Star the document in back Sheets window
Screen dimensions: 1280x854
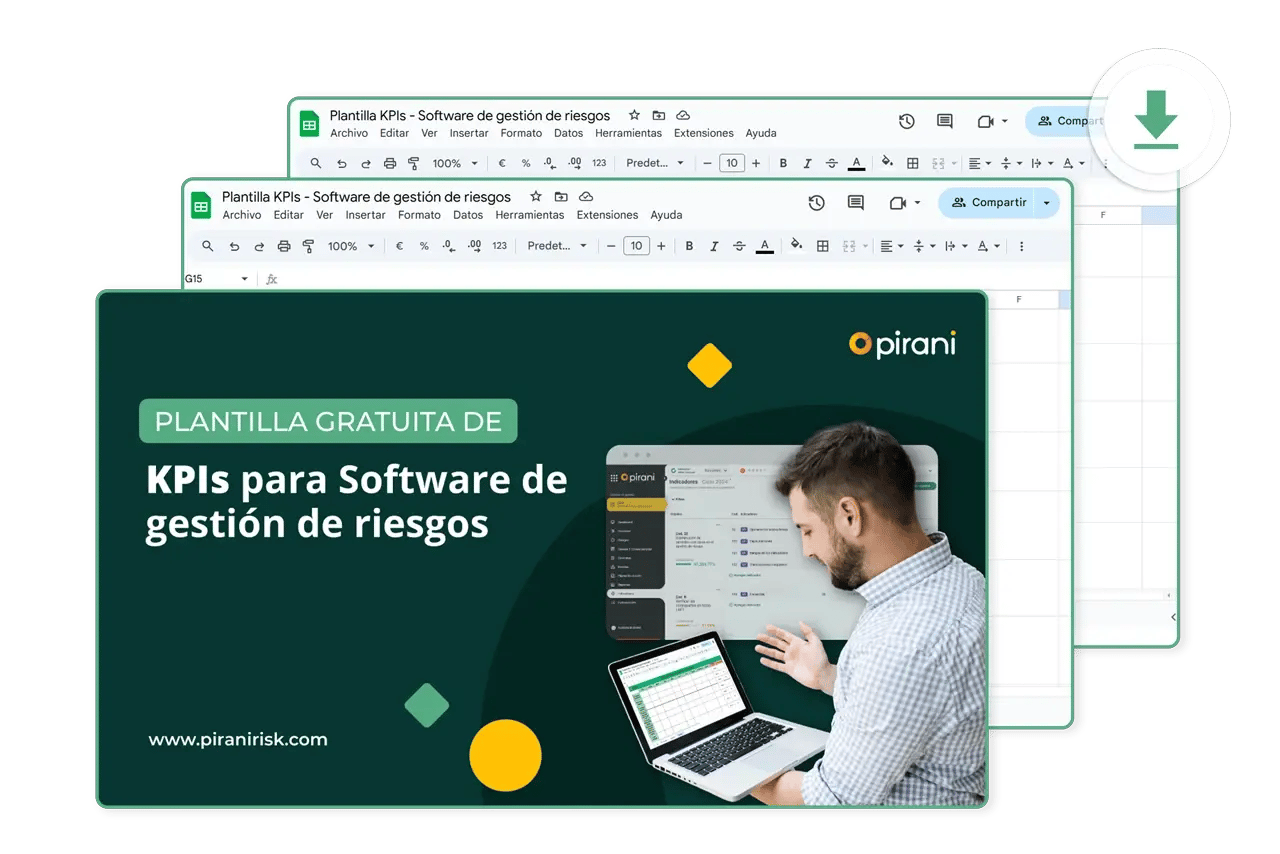pyautogui.click(x=634, y=115)
